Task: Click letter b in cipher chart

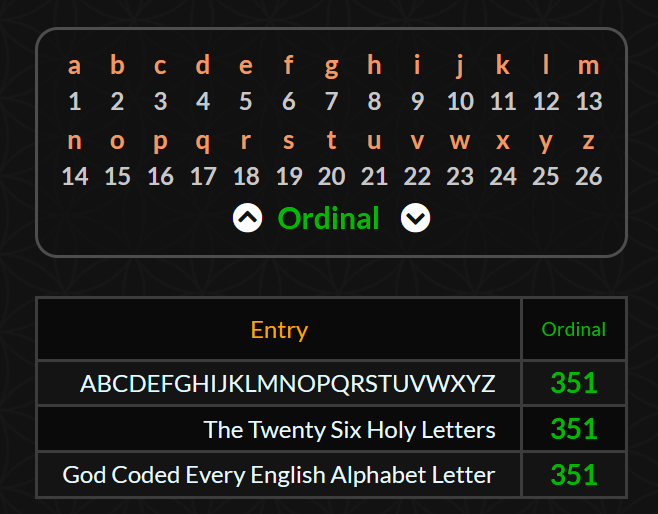Action: click(118, 65)
